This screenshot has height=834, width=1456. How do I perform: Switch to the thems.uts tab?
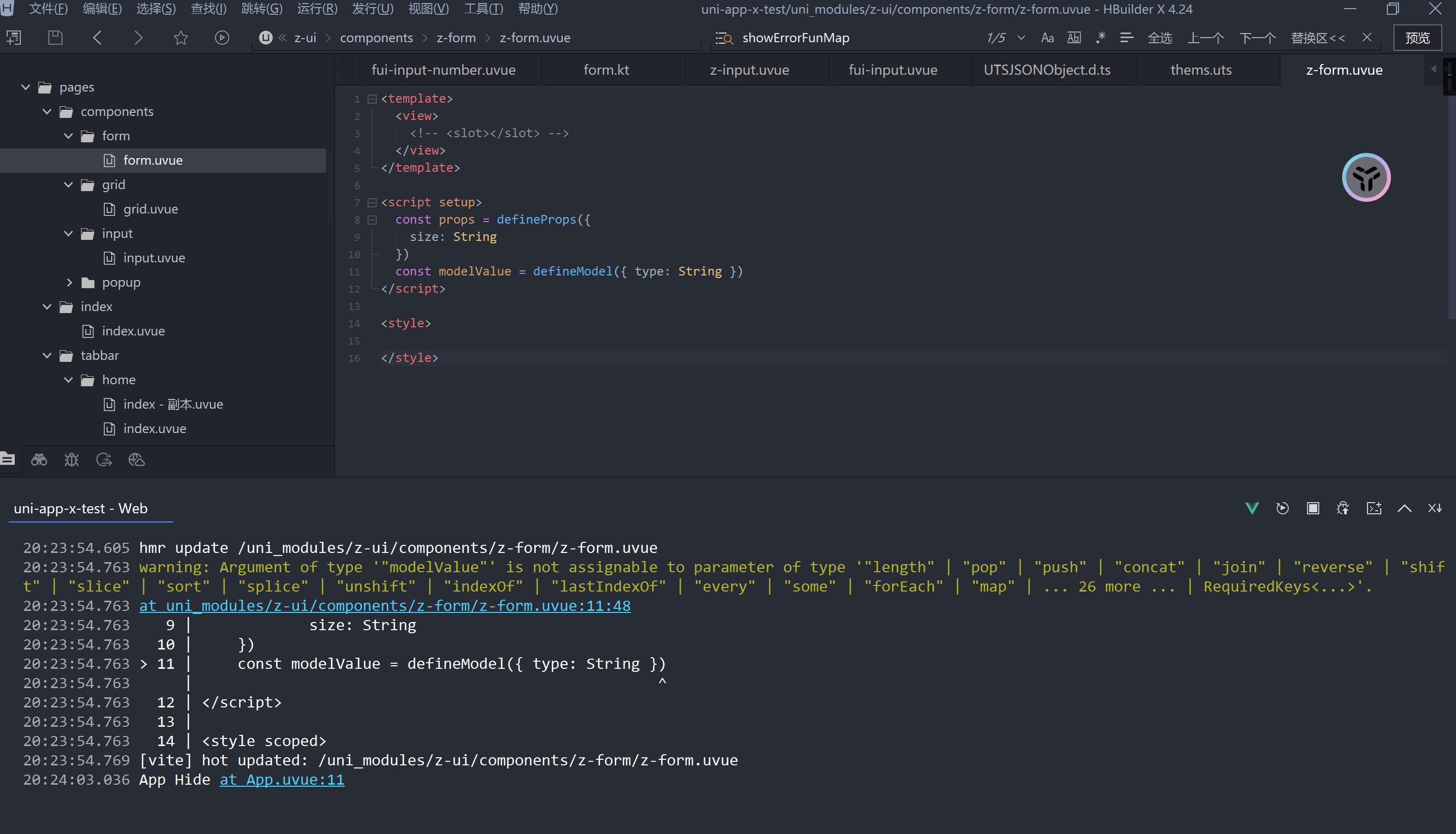(x=1201, y=70)
